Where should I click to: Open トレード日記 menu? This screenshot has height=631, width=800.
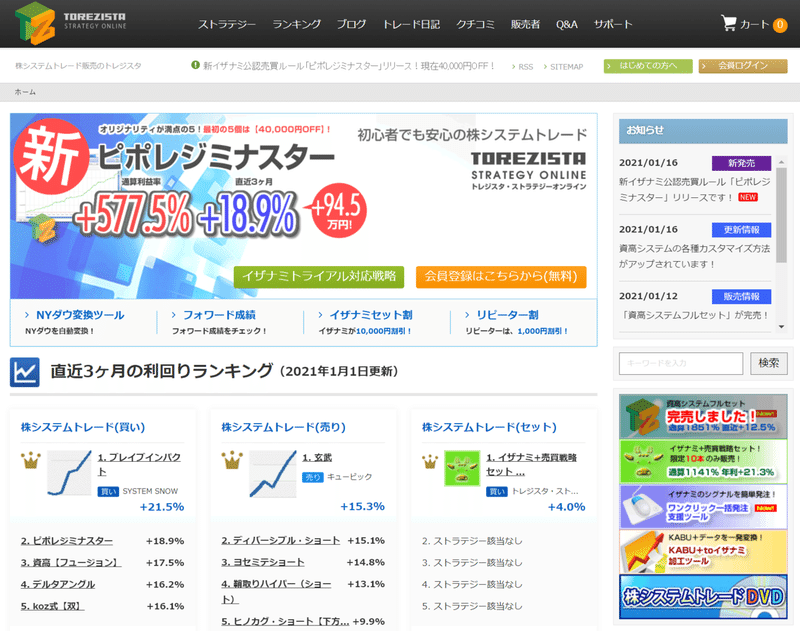[411, 24]
